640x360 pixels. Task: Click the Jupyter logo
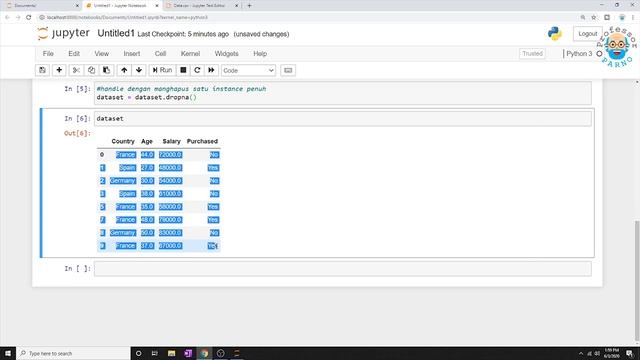click(64, 33)
